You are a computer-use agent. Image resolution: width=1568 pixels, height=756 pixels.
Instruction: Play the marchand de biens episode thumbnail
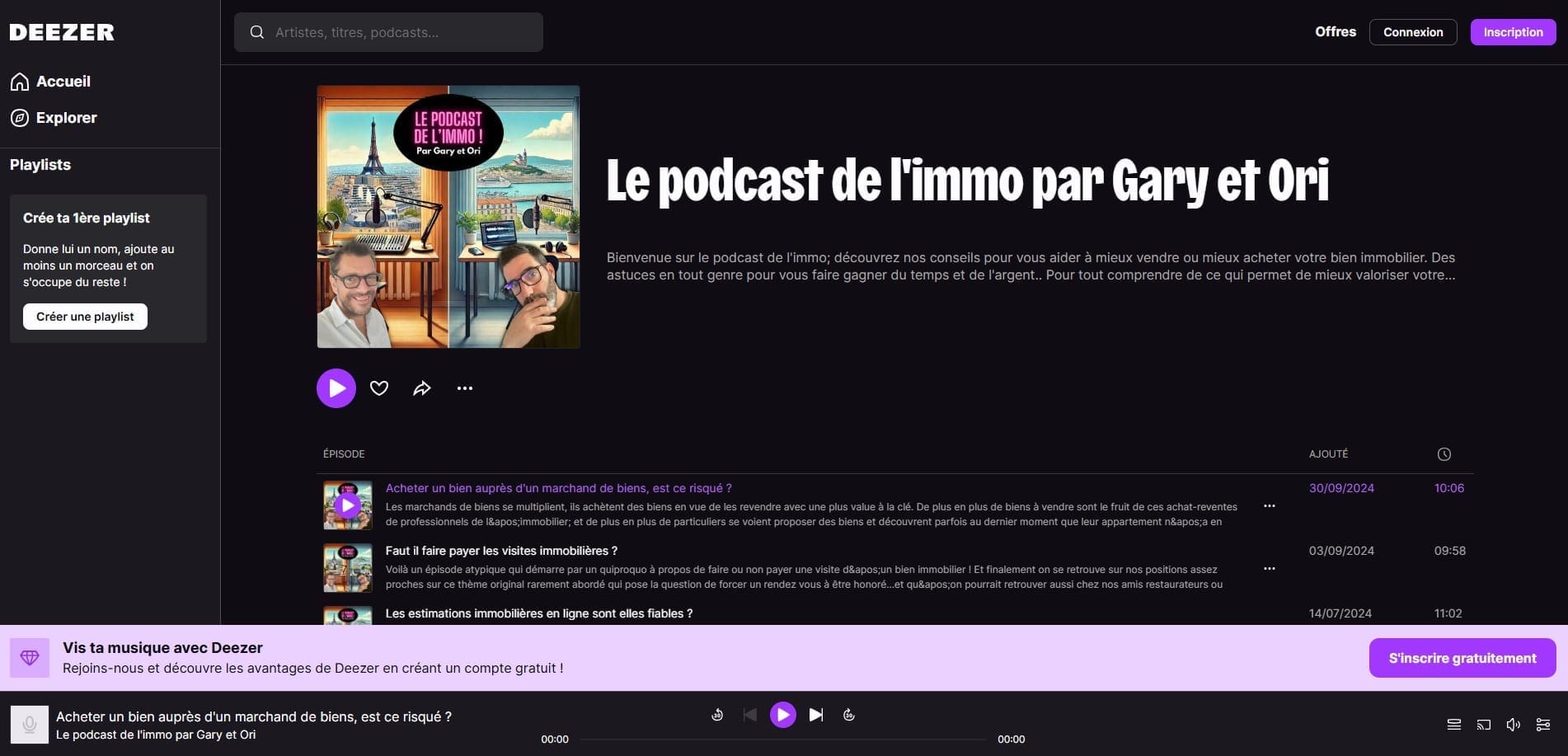[x=348, y=505]
